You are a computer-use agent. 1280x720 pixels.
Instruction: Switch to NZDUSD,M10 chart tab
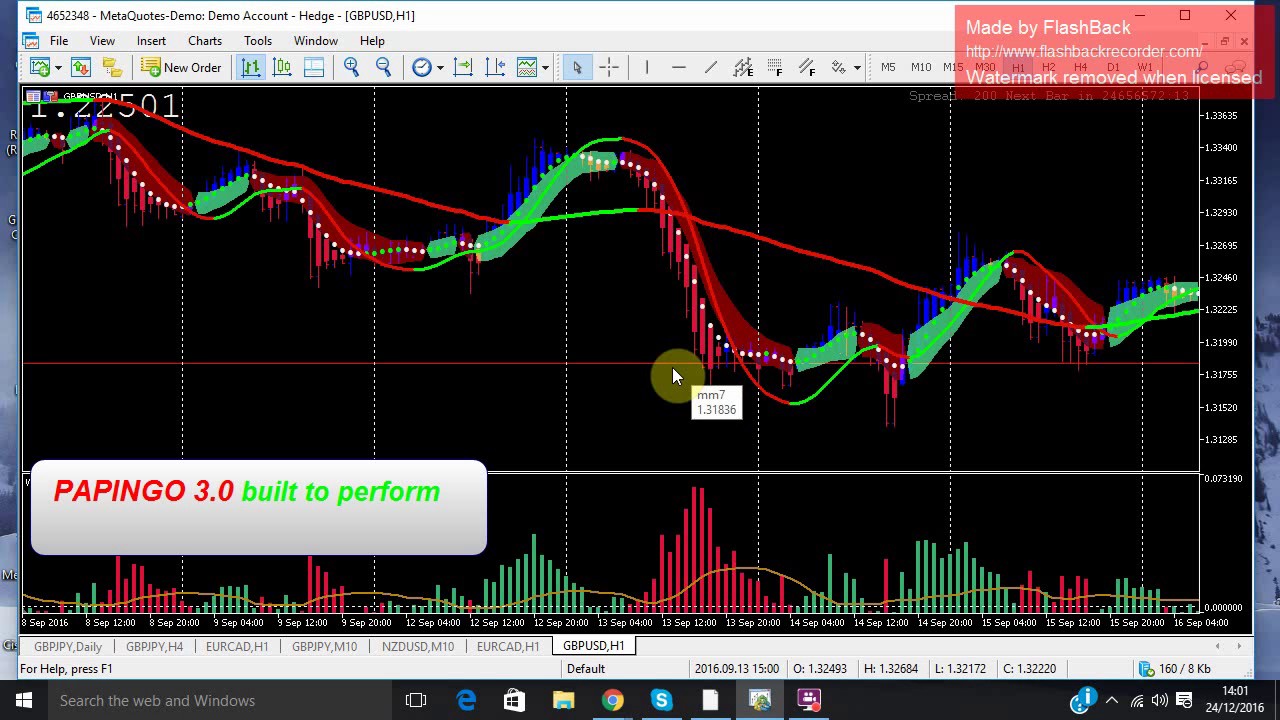[x=417, y=646]
